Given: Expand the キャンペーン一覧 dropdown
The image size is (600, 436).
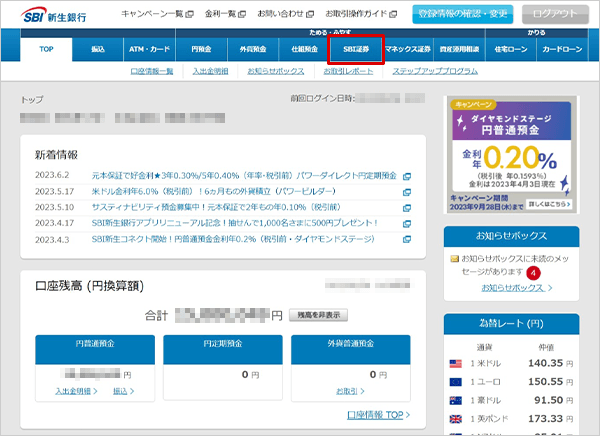Looking at the screenshot, I should [x=157, y=14].
